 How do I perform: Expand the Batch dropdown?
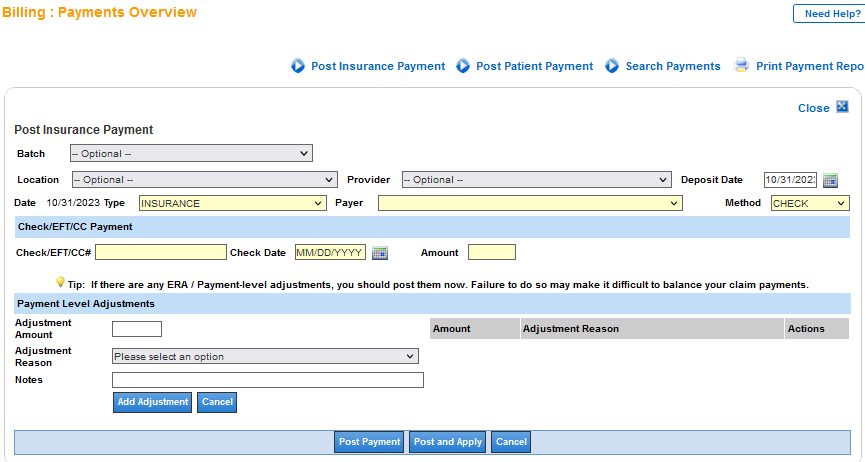(191, 154)
